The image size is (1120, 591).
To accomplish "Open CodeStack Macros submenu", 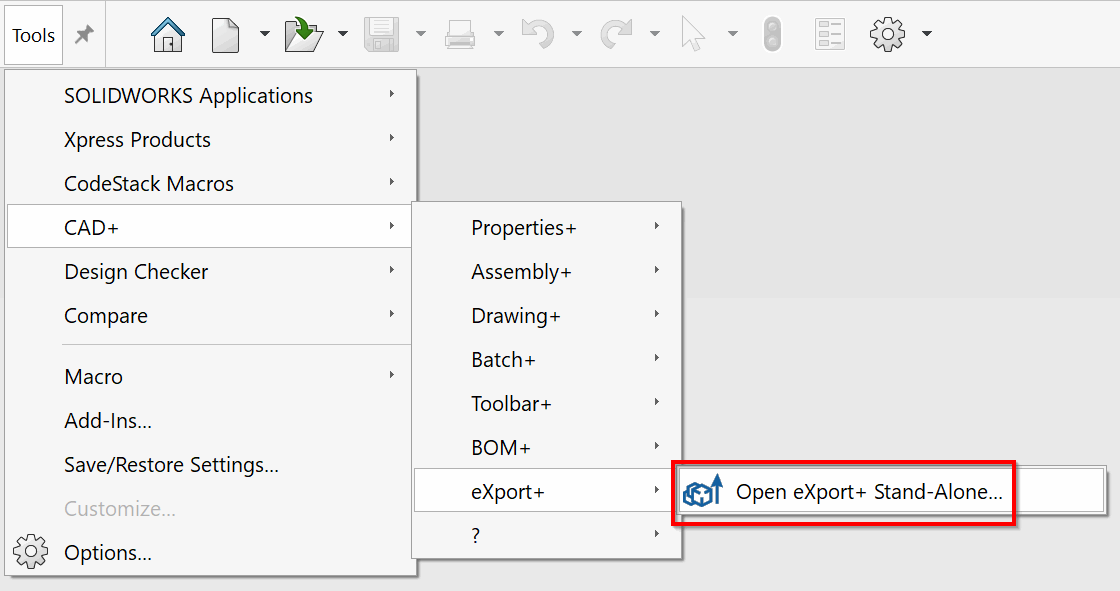I will coord(211,184).
